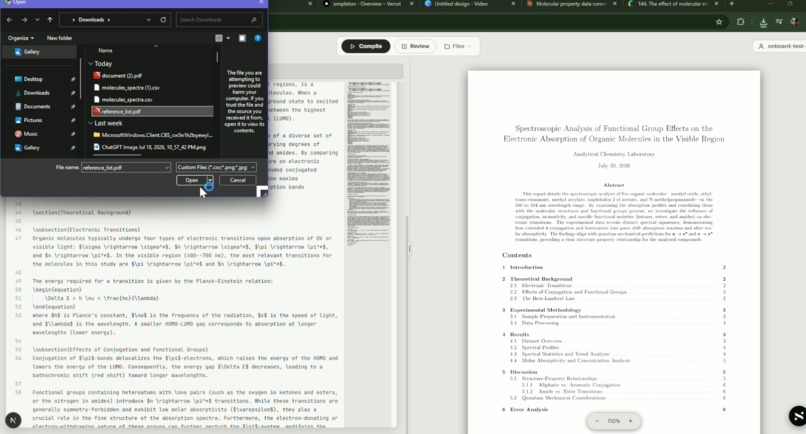Expand the Open button split arrow
This screenshot has width=806, height=434.
coord(210,180)
